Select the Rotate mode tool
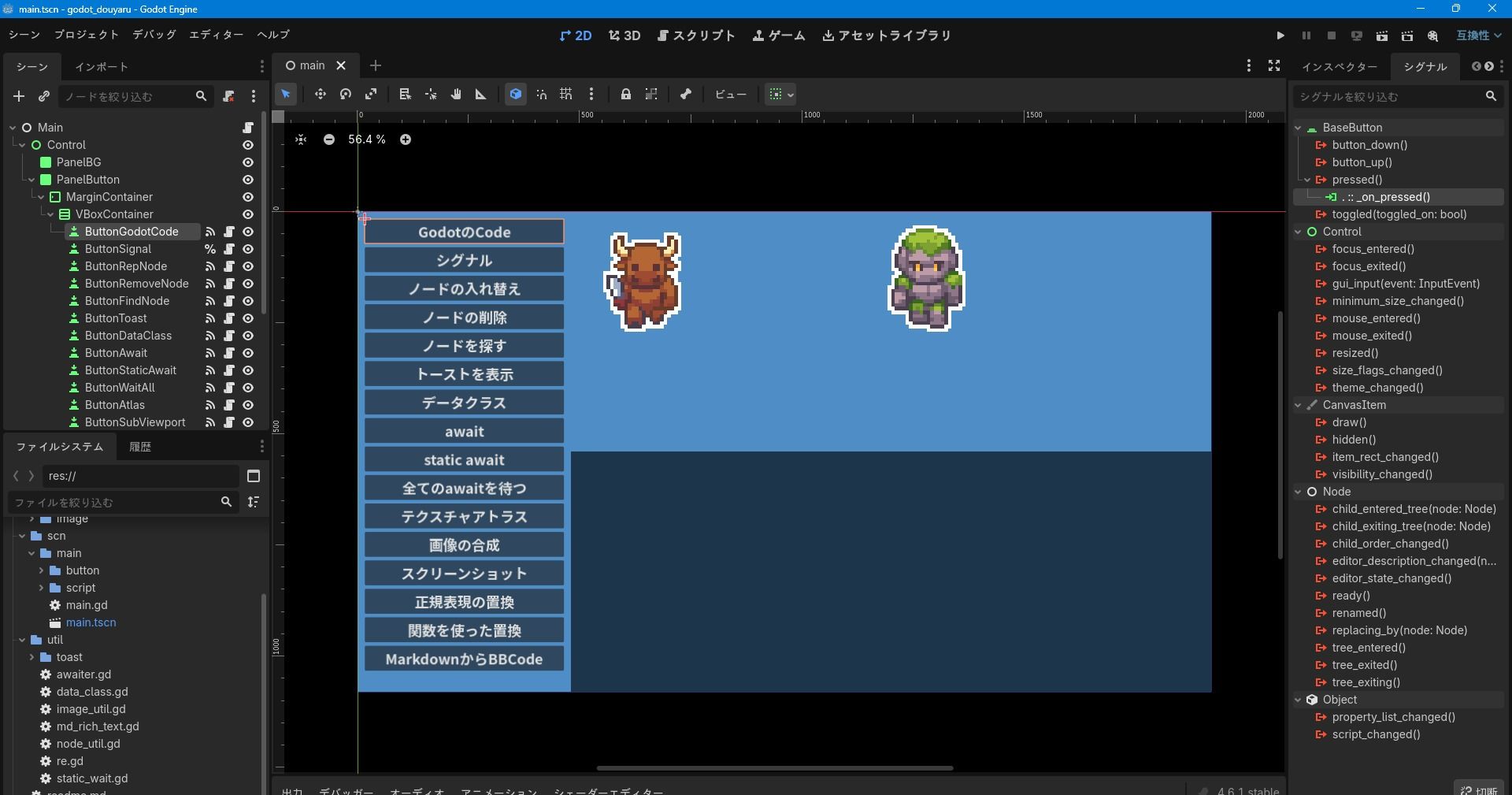 [345, 95]
